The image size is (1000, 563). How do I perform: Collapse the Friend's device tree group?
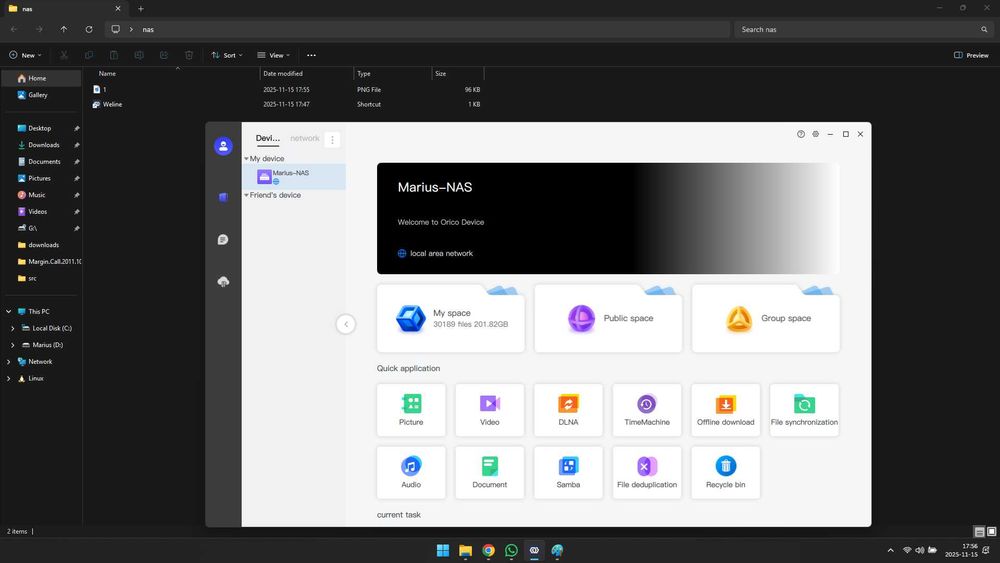point(247,196)
